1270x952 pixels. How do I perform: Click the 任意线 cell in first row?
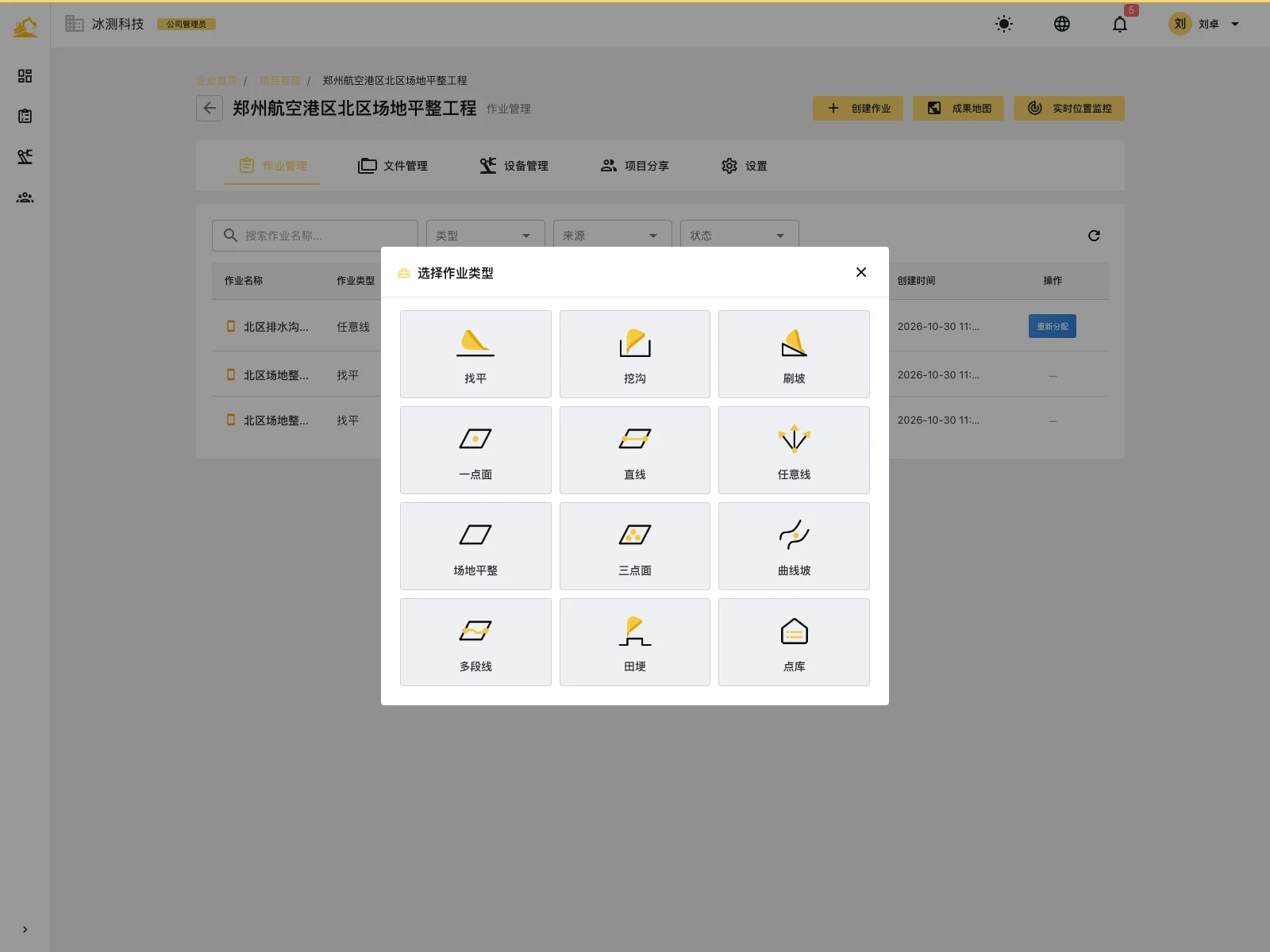pyautogui.click(x=353, y=327)
